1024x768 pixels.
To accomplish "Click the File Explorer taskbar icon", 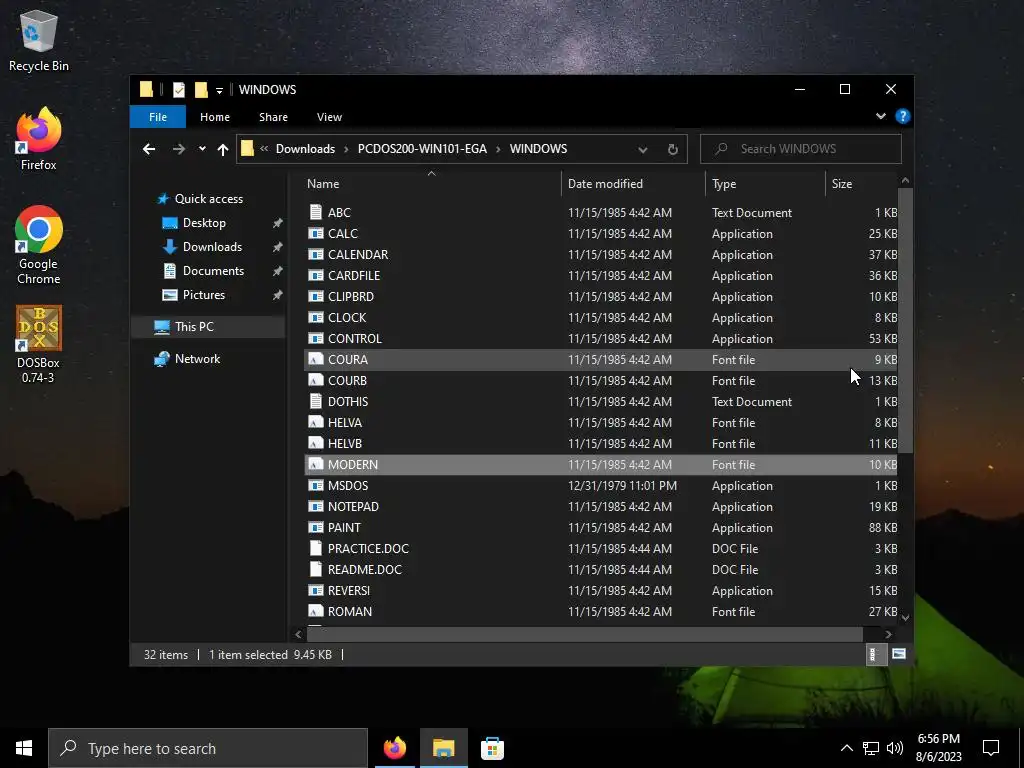I will pyautogui.click(x=443, y=748).
